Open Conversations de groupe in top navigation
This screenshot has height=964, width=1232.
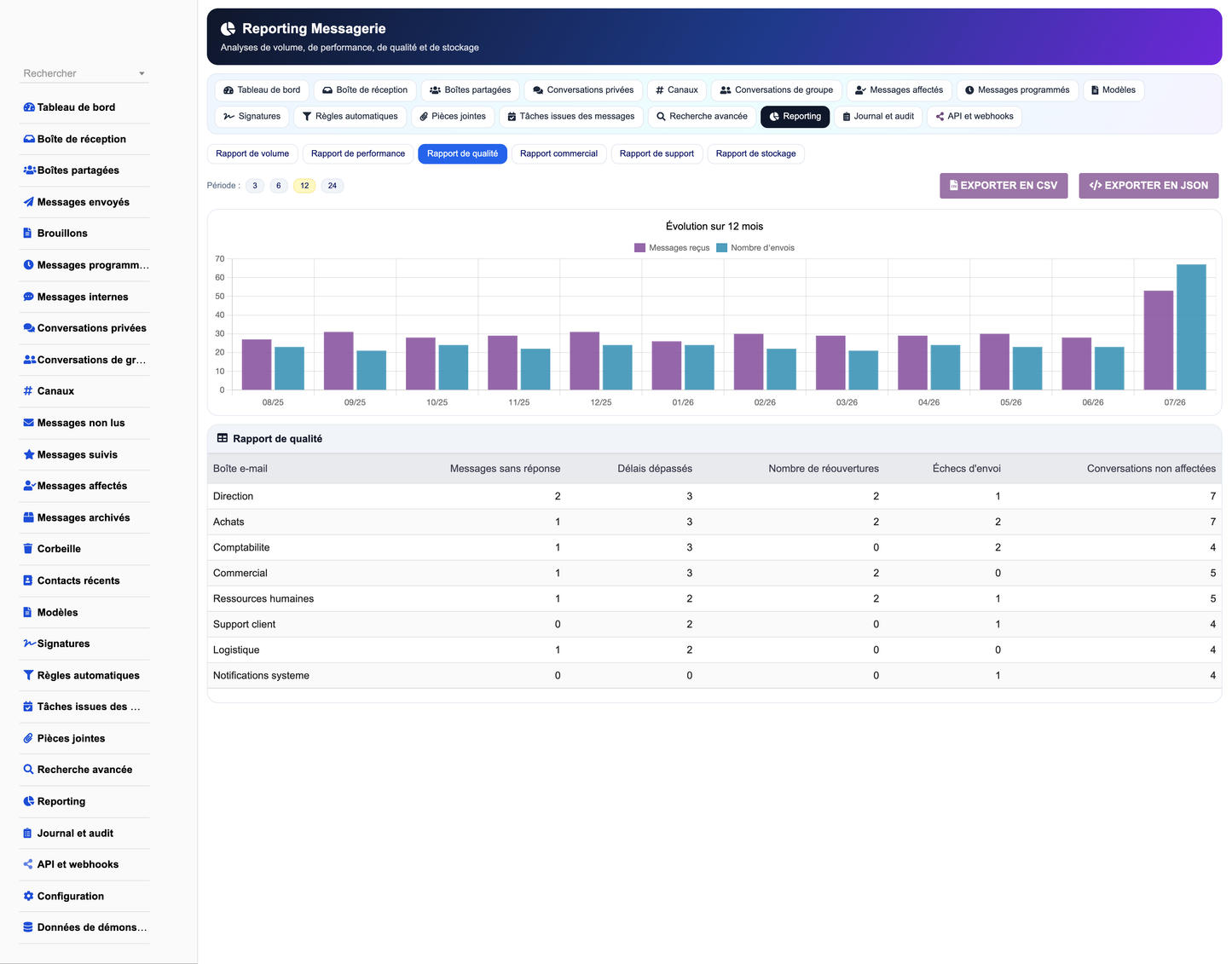point(777,90)
